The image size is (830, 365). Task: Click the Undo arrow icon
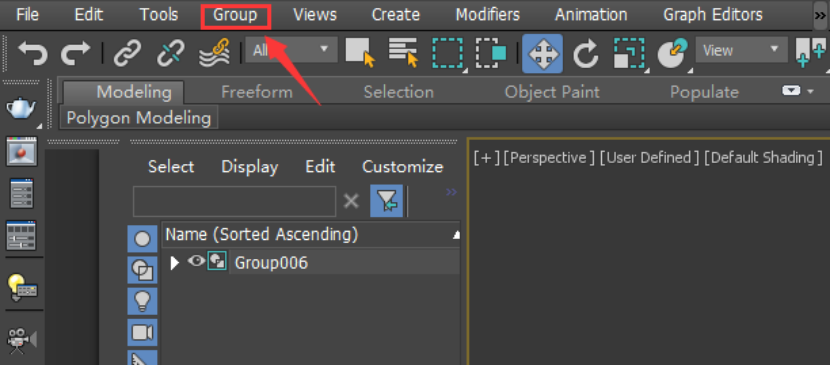point(33,53)
